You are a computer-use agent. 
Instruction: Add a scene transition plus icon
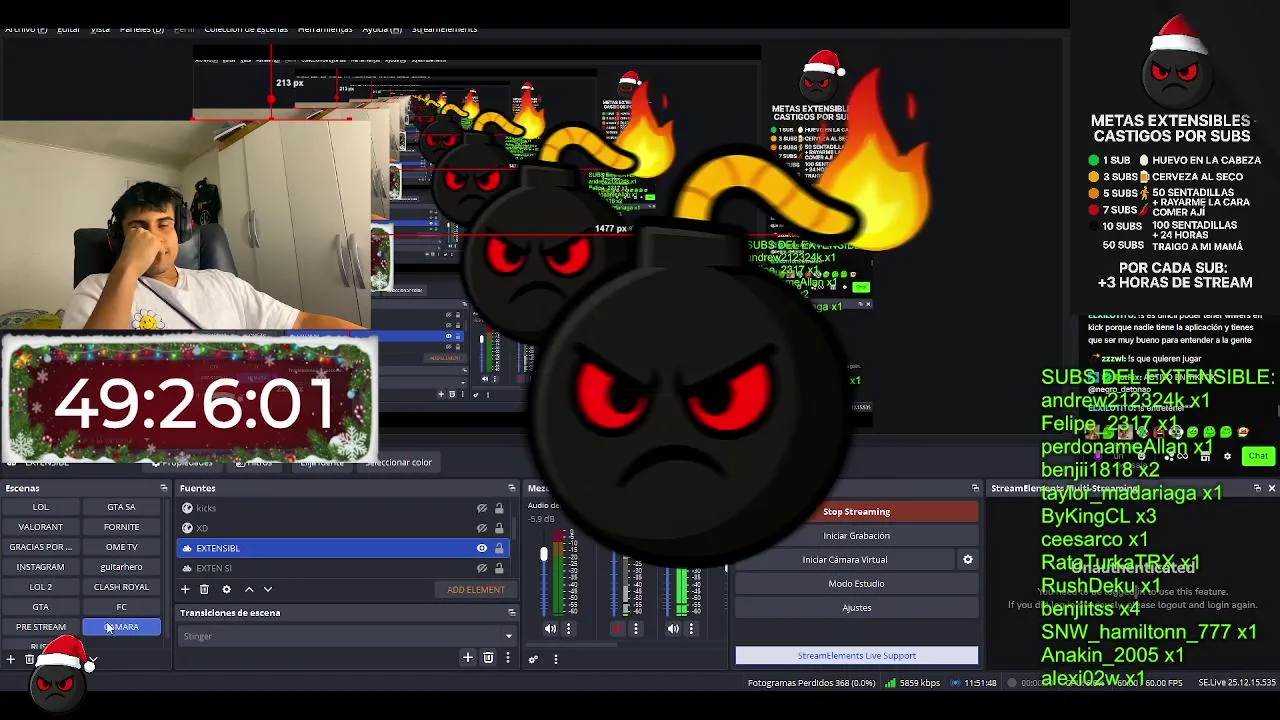tap(467, 657)
